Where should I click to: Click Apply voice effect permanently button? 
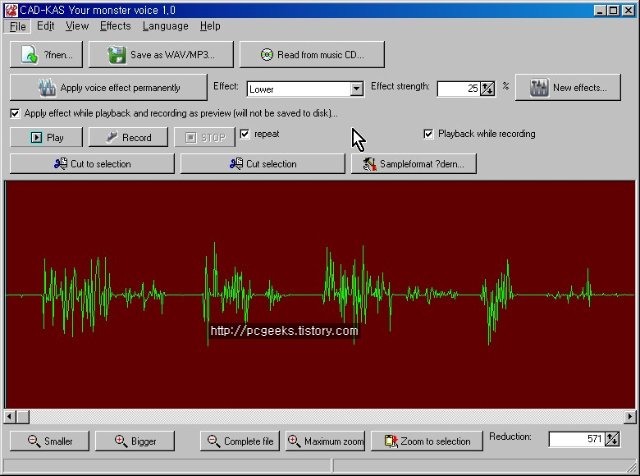pyautogui.click(x=109, y=87)
